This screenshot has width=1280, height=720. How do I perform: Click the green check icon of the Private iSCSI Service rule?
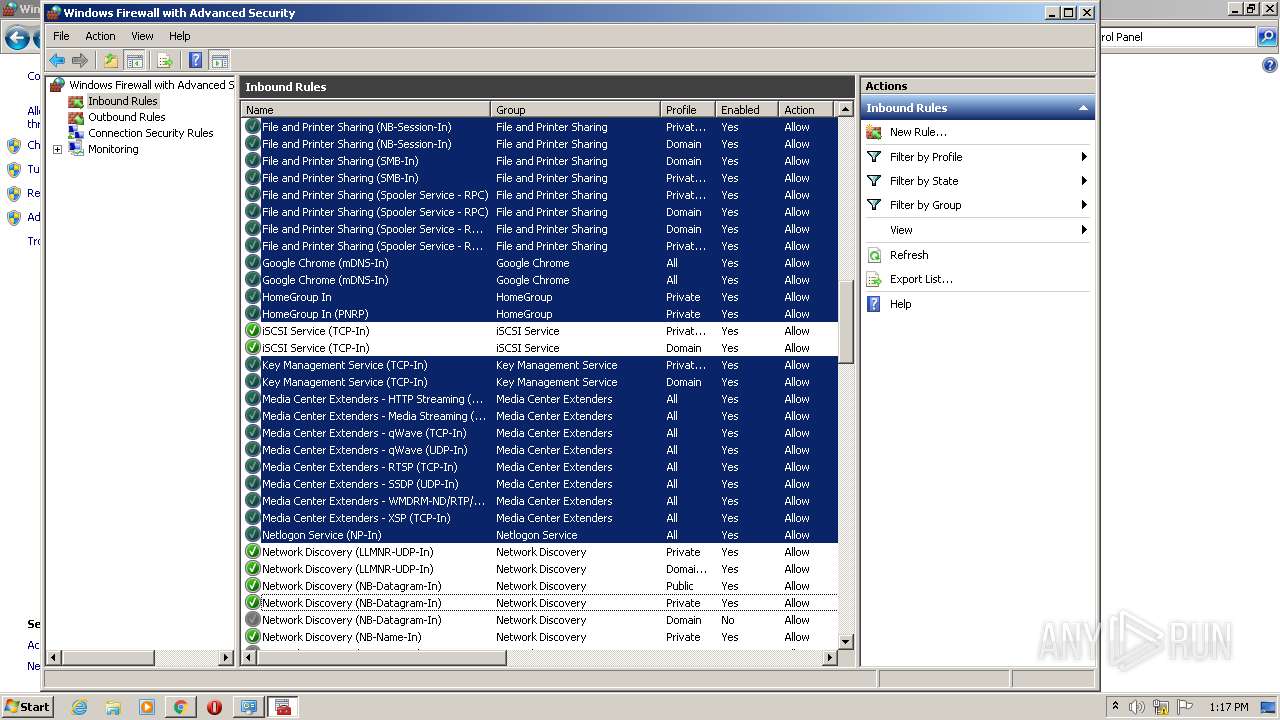[x=252, y=331]
